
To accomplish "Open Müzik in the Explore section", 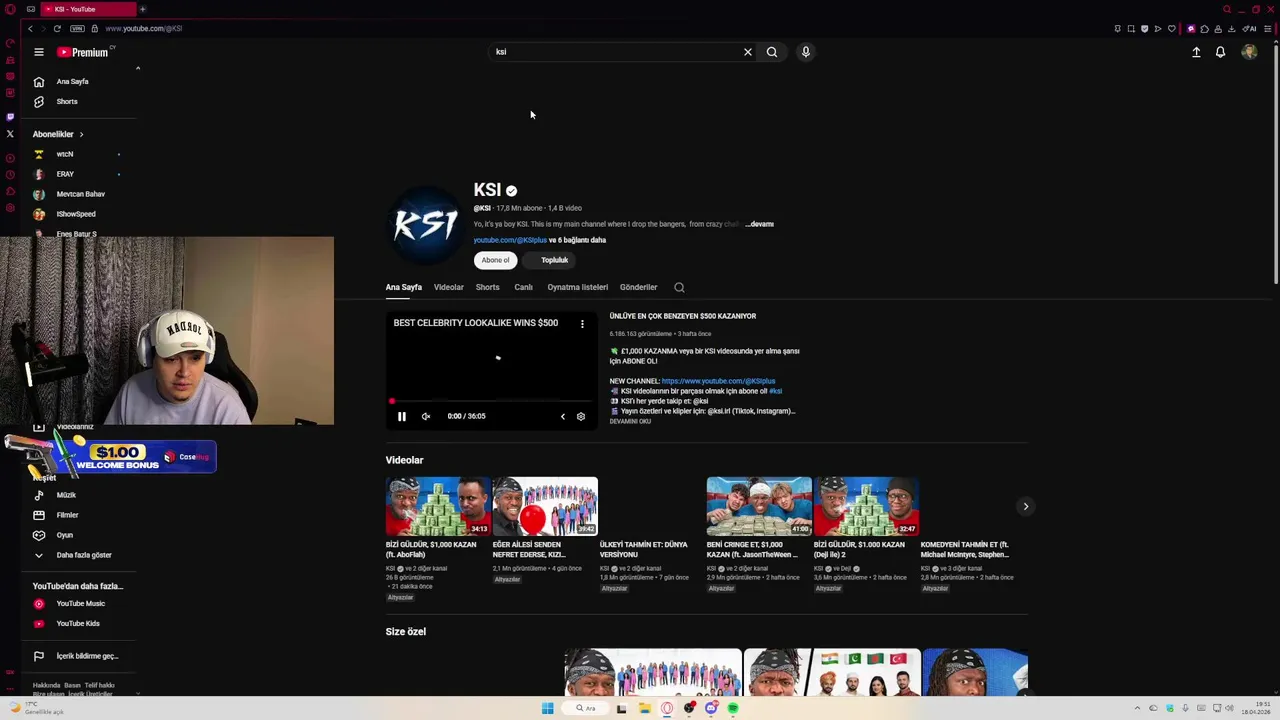I will click(66, 495).
